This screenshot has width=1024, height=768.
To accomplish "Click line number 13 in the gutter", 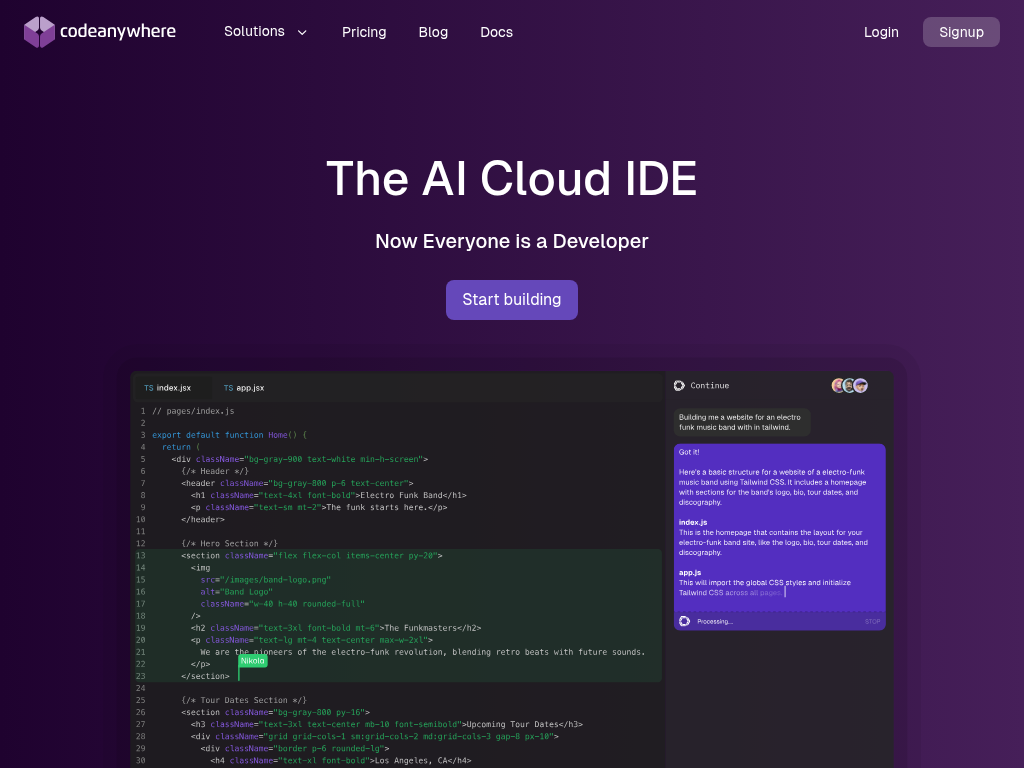I will point(141,556).
